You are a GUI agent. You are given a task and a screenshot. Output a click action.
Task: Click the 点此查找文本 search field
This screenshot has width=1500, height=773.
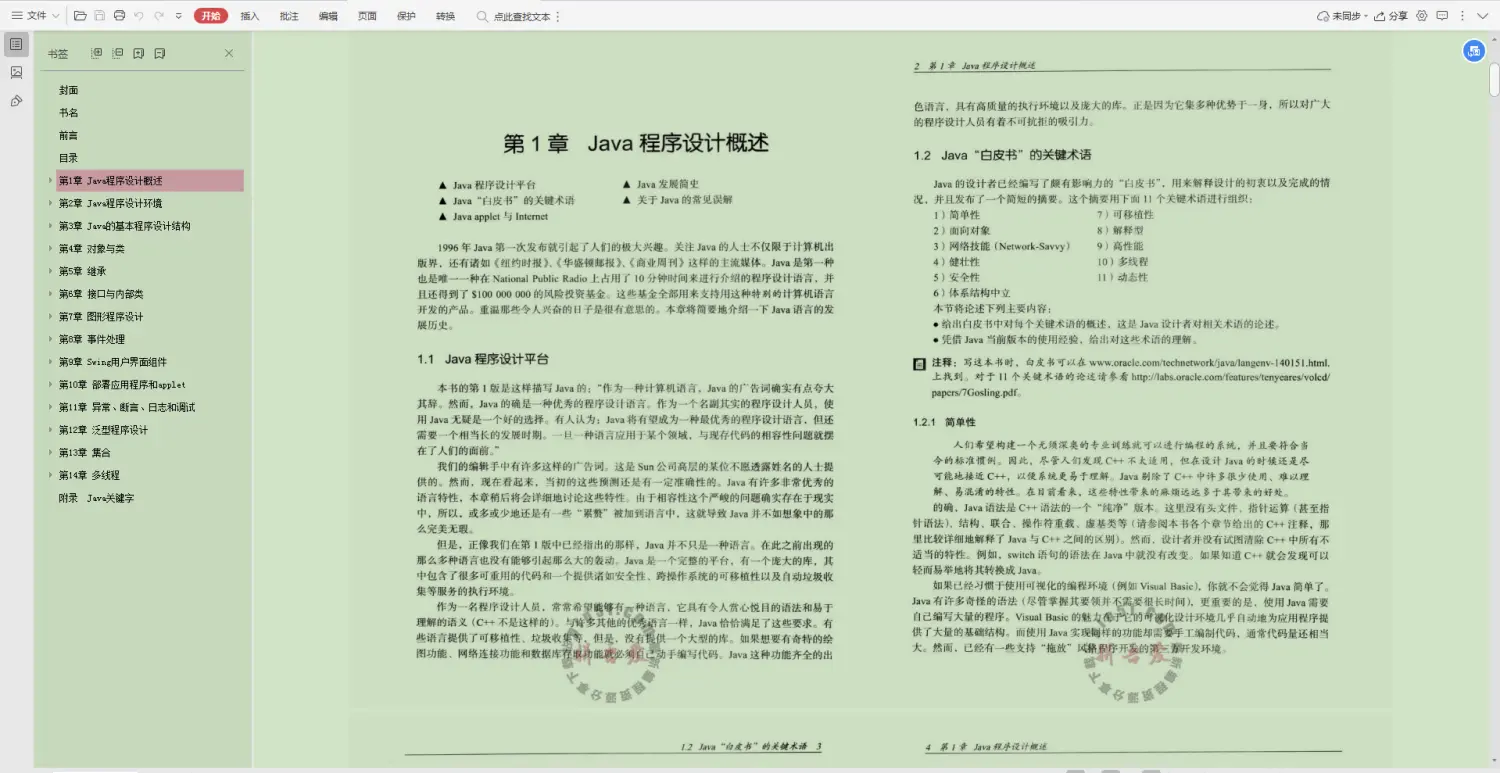(x=522, y=17)
